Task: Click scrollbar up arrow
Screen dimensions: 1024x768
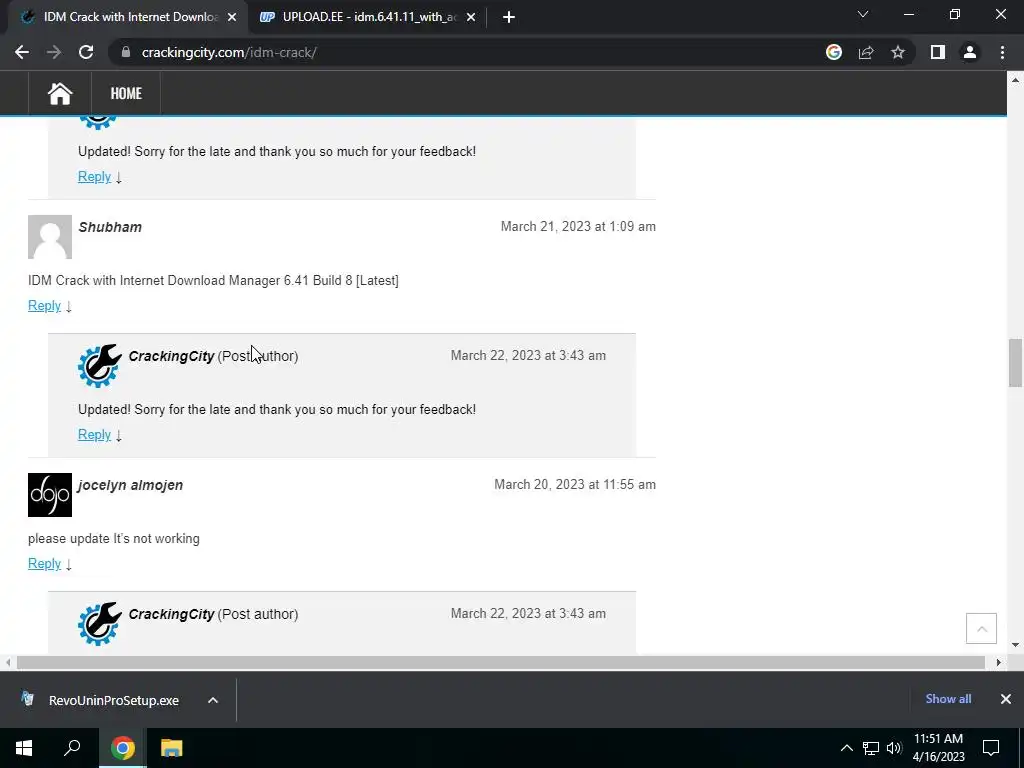Action: pyautogui.click(x=1015, y=80)
